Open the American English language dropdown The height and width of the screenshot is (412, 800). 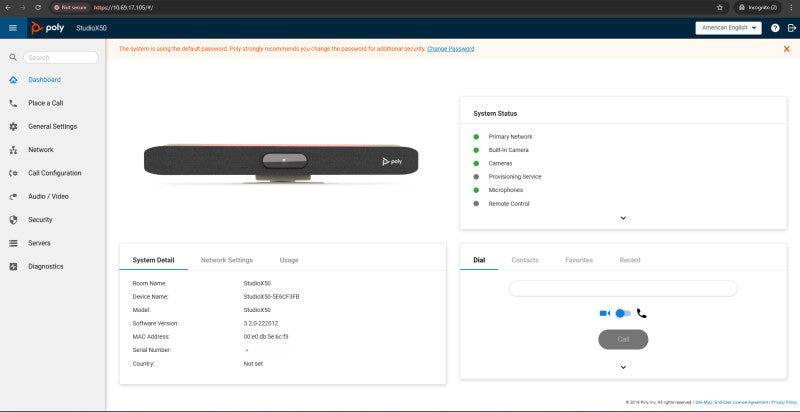point(728,28)
